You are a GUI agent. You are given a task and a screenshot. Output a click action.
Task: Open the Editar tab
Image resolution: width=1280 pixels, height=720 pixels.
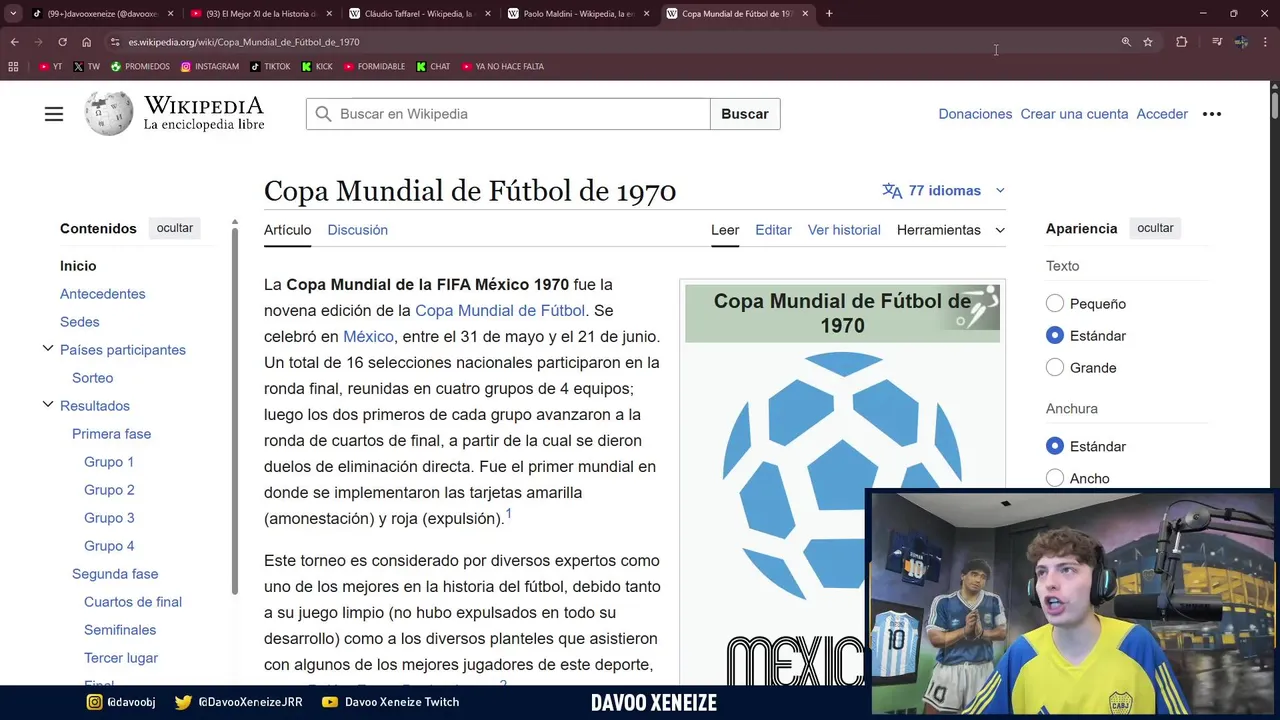pos(773,230)
